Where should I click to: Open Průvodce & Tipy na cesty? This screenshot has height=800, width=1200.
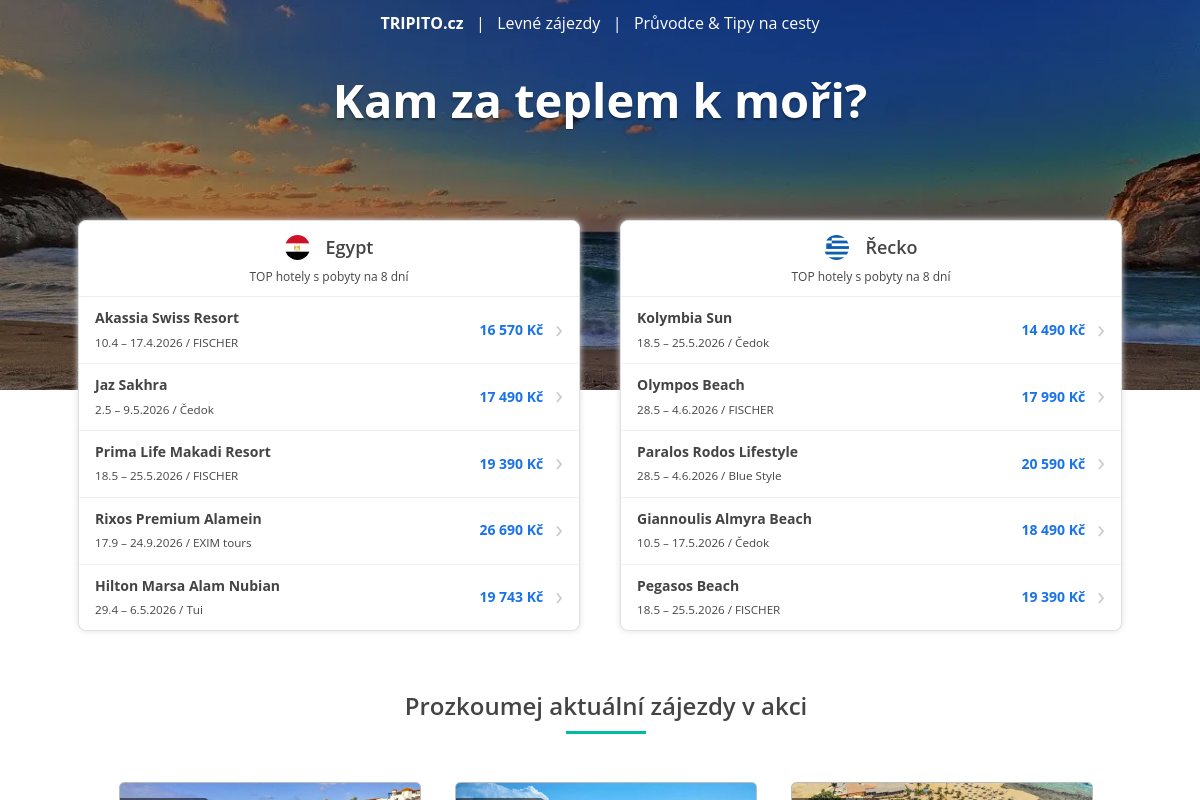click(727, 23)
